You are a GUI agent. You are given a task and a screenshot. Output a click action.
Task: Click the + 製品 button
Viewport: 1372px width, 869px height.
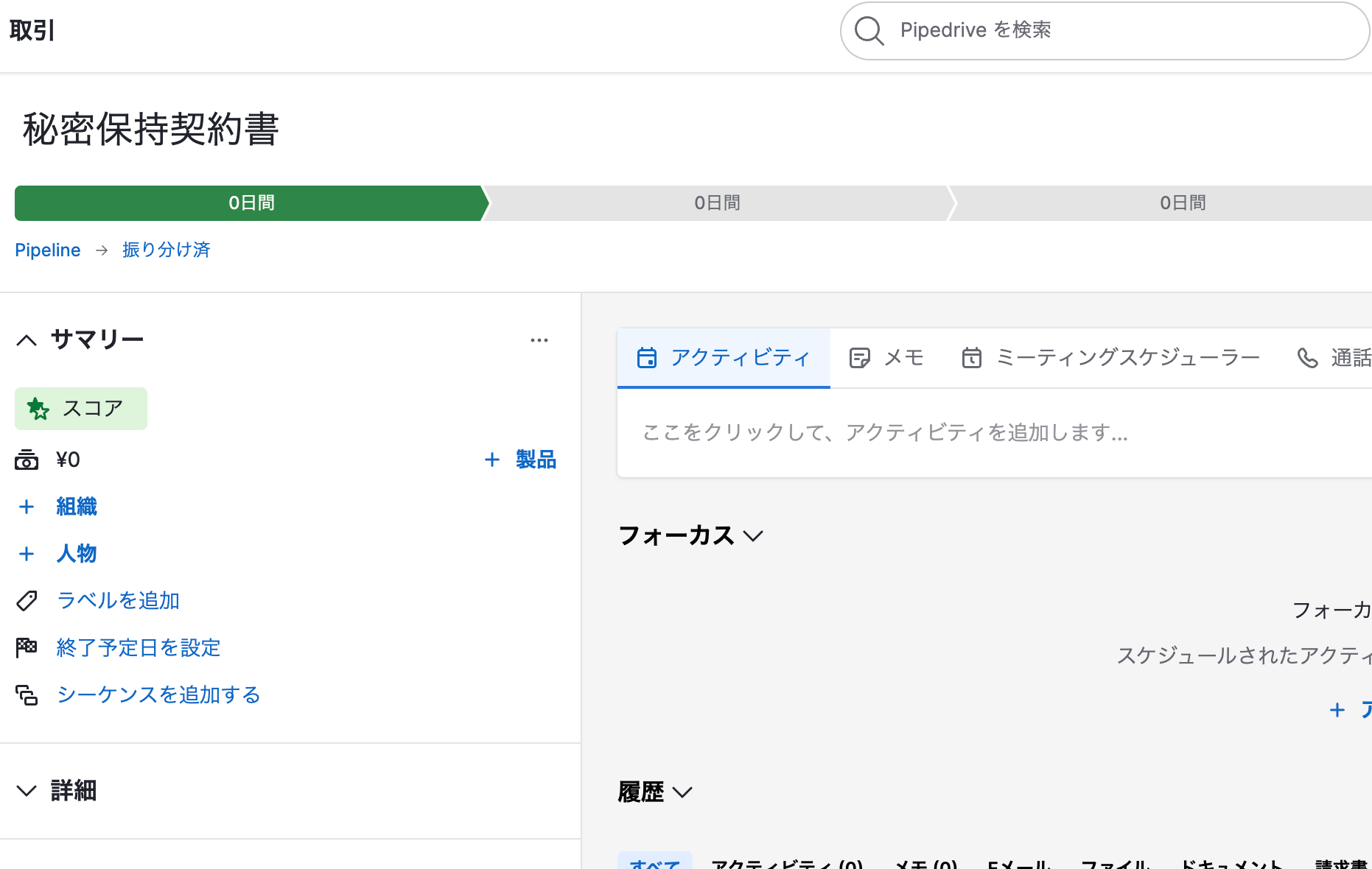pos(520,460)
